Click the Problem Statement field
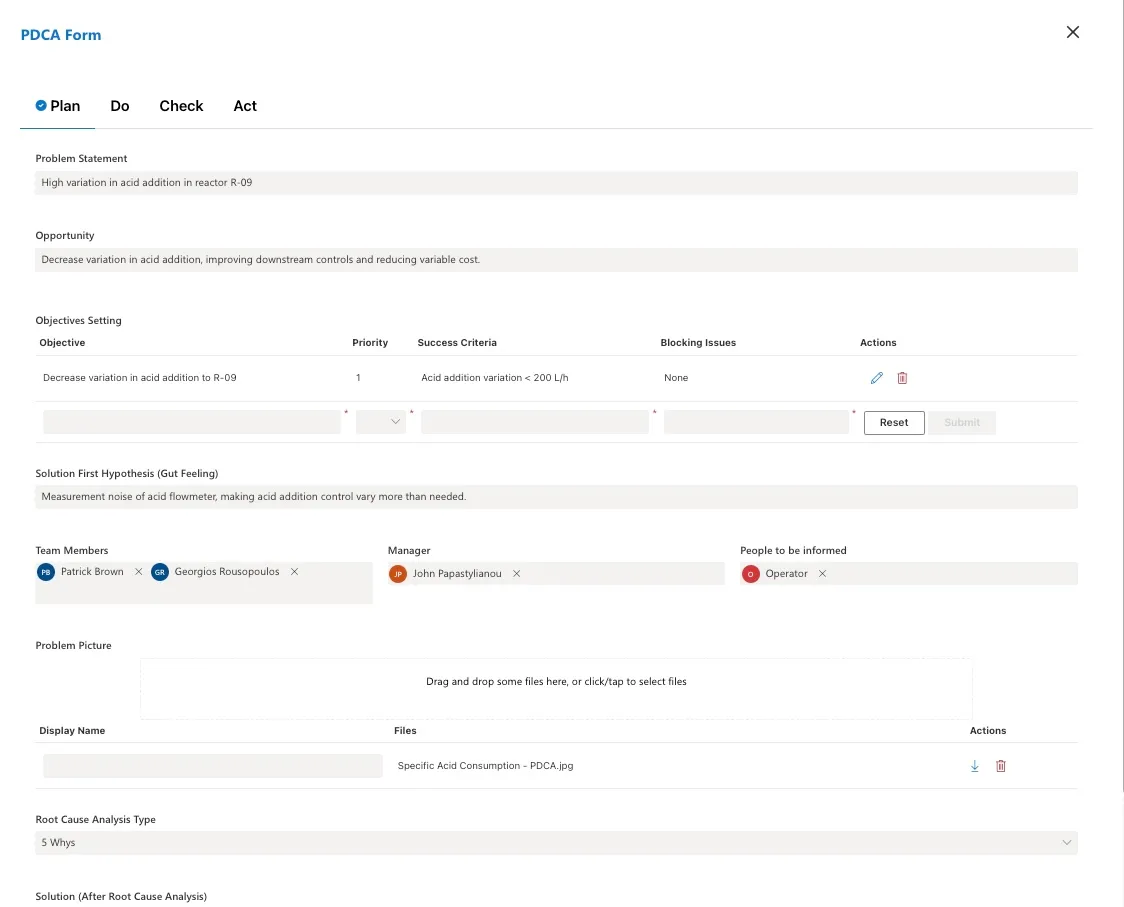The image size is (1124, 907). coord(556,183)
